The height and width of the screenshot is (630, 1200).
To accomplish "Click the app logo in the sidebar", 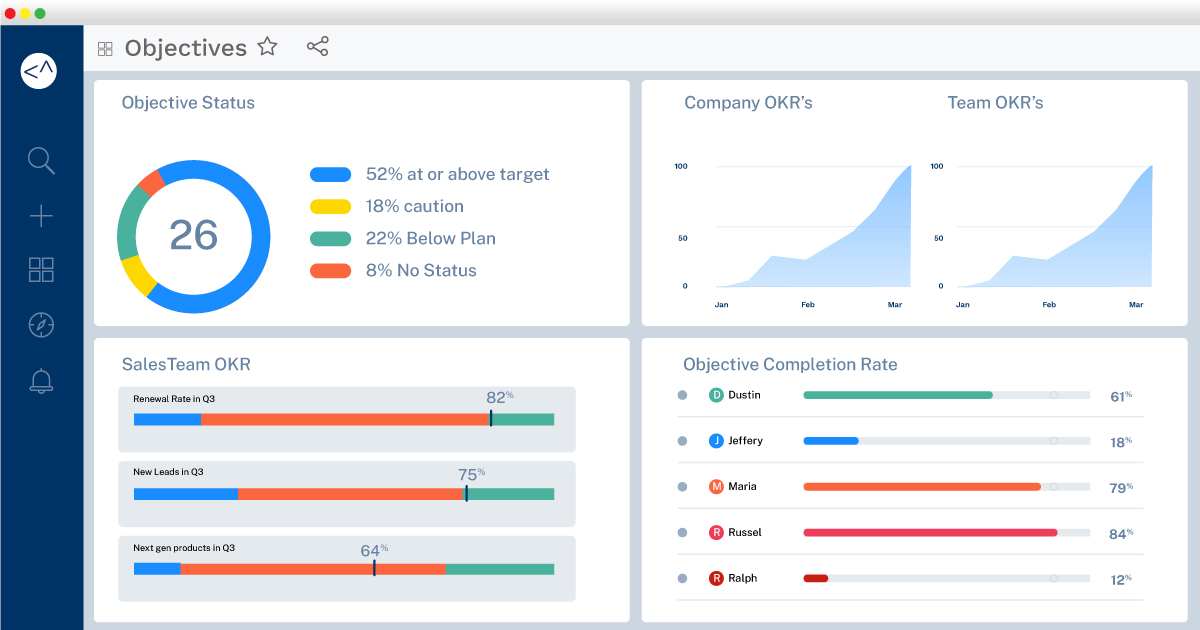I will pos(39,71).
